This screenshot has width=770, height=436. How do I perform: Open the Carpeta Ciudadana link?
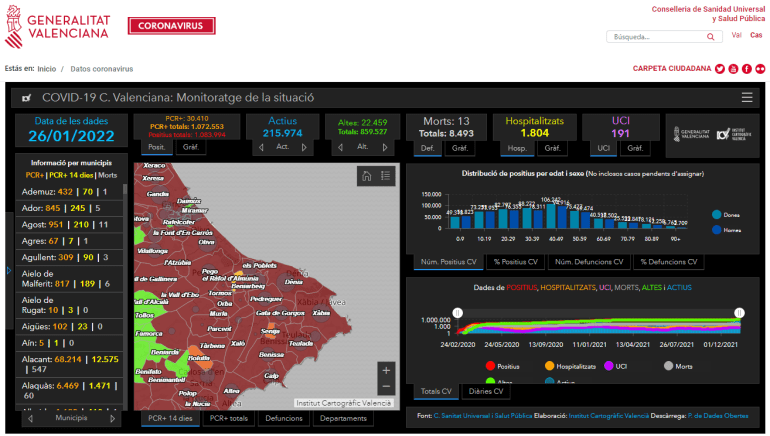[671, 69]
